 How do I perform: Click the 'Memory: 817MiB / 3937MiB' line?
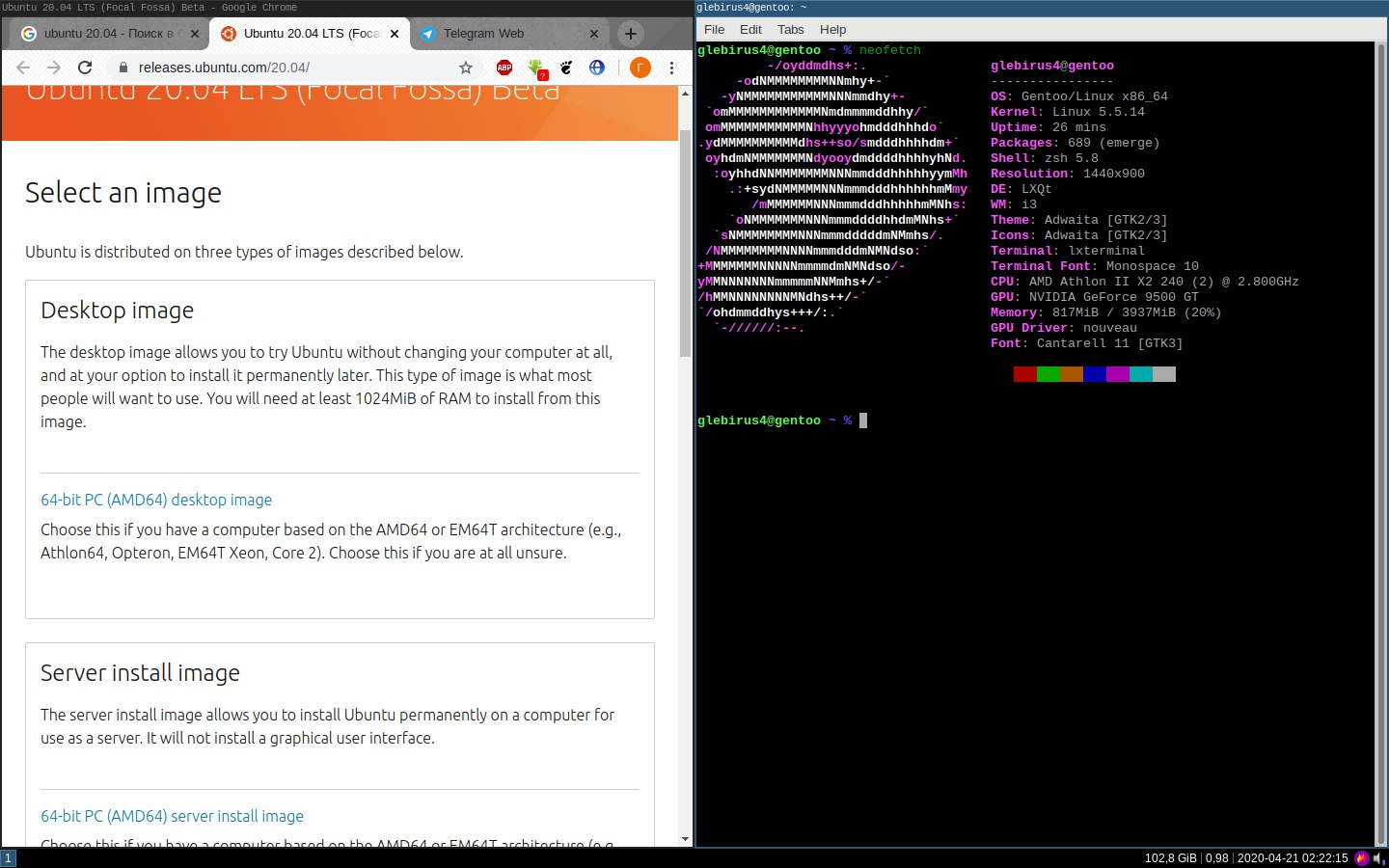(1106, 312)
